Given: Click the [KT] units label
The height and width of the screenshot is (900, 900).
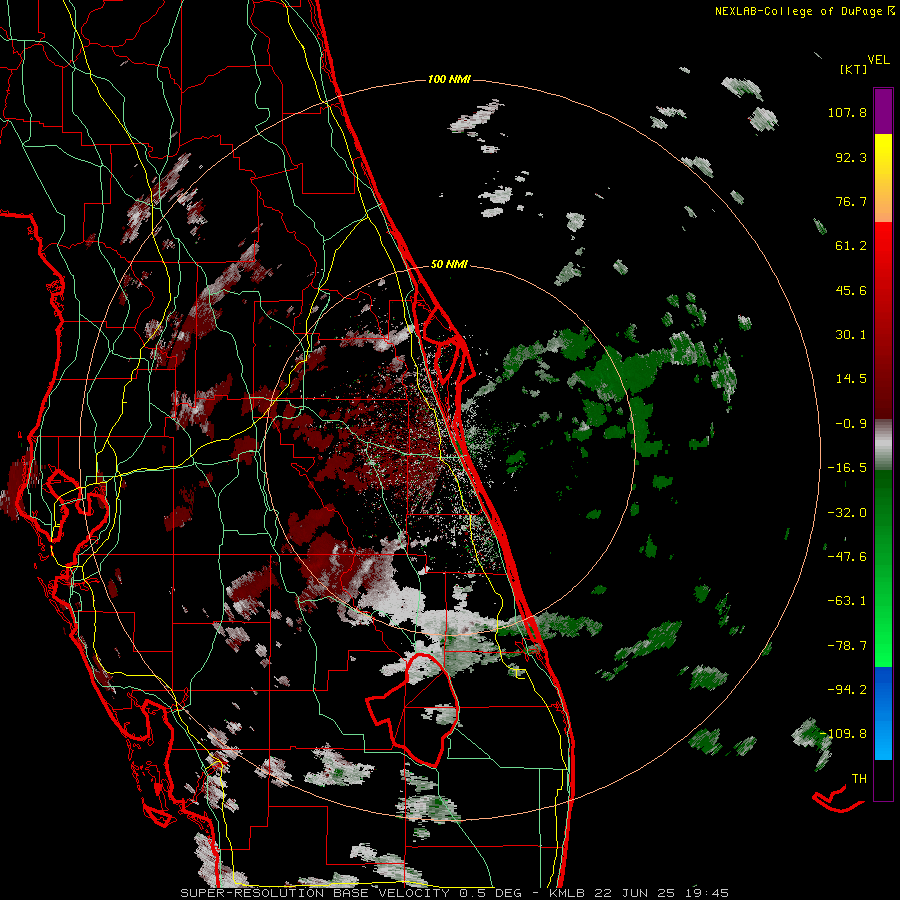Looking at the screenshot, I should [x=853, y=69].
